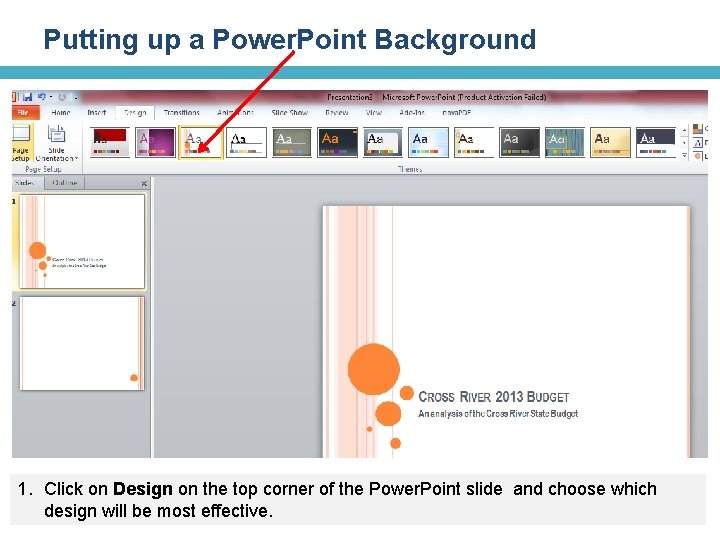Select slide 1 thumbnail
Image resolution: width=720 pixels, height=540 pixels.
point(83,242)
